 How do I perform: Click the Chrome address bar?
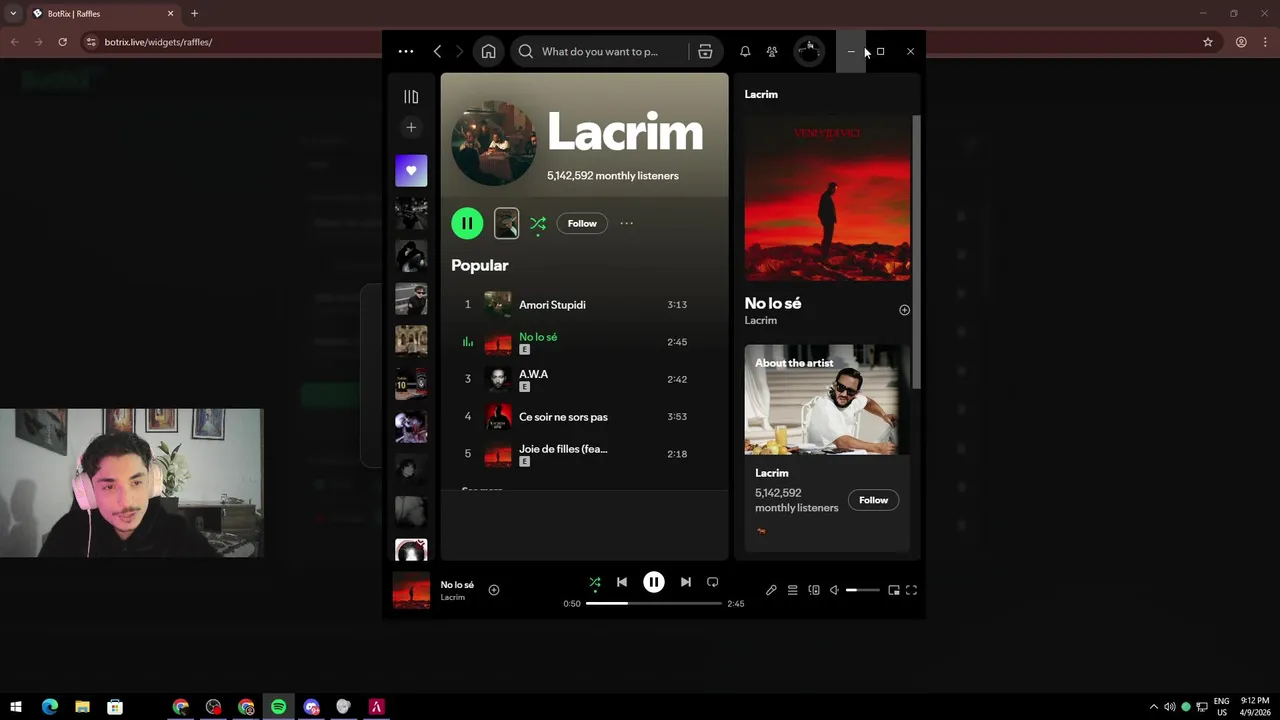coord(640,42)
